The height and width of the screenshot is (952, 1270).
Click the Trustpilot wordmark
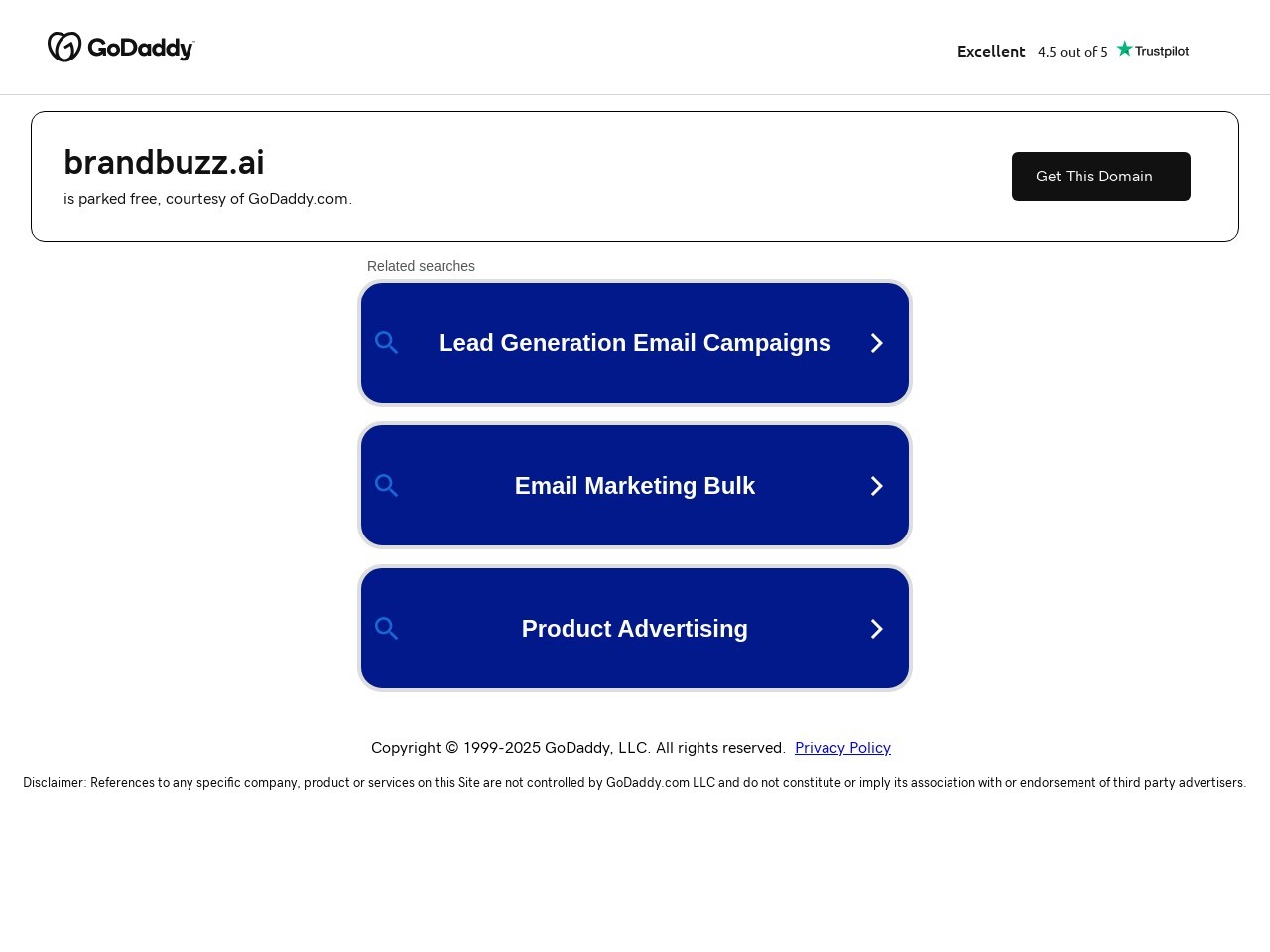pos(1161,51)
